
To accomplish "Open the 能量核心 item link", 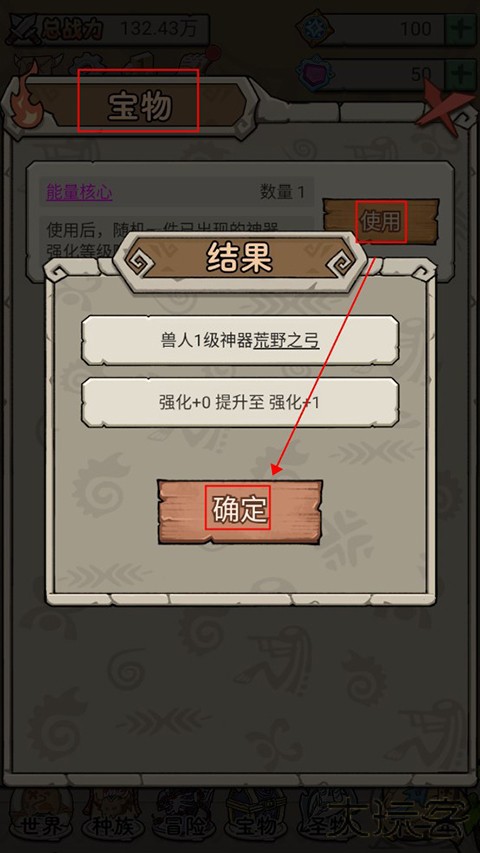I will click(x=79, y=193).
